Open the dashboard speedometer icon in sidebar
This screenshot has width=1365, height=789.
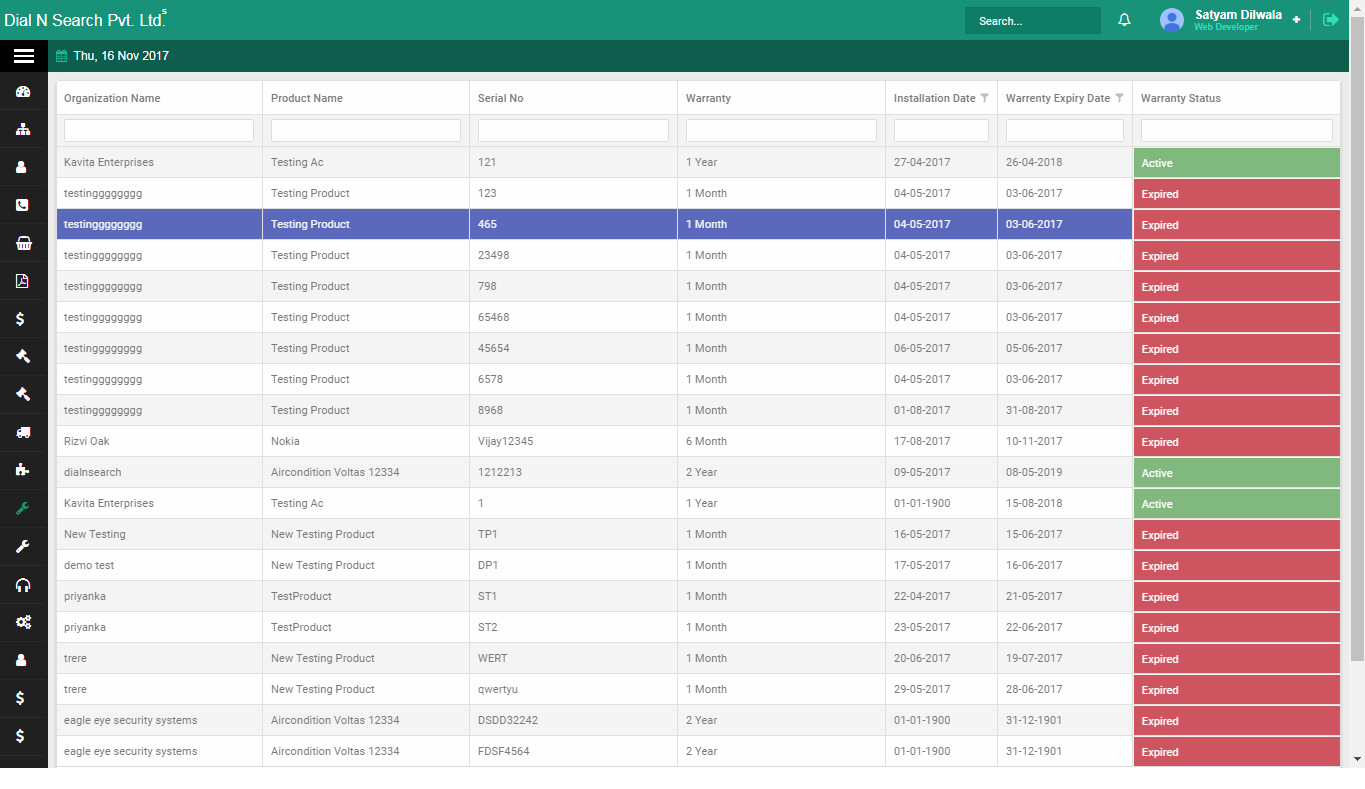(23, 92)
